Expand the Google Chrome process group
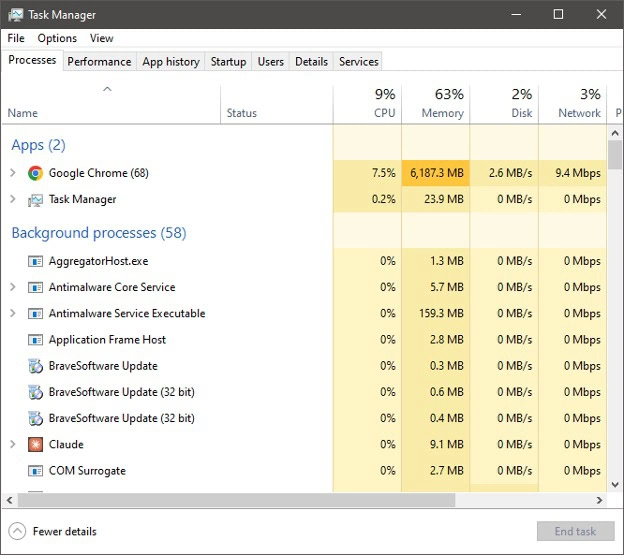This screenshot has height=556, width=624. 13,173
